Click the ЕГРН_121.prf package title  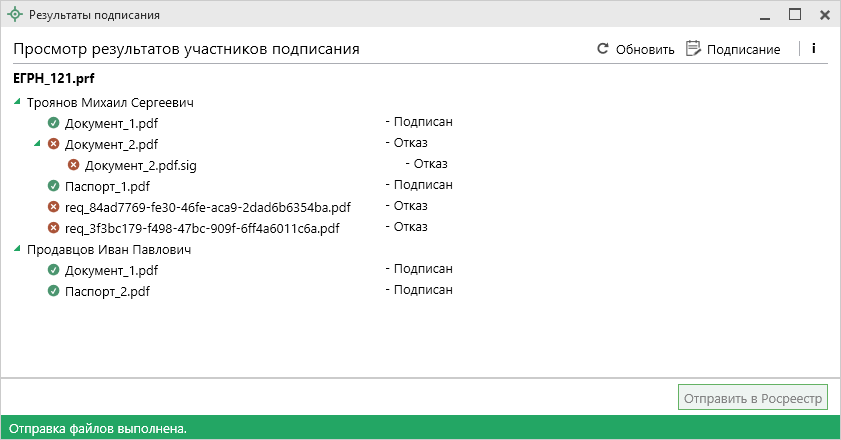click(53, 78)
